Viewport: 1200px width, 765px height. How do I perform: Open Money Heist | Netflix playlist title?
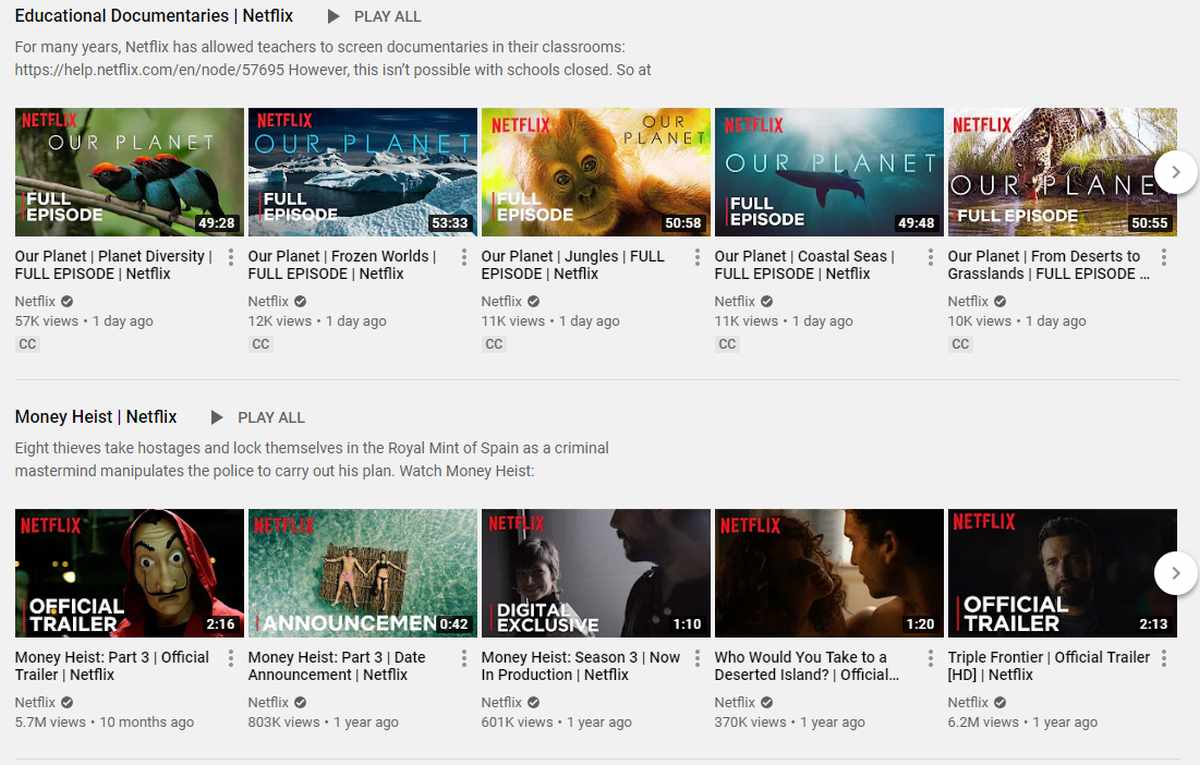click(96, 417)
